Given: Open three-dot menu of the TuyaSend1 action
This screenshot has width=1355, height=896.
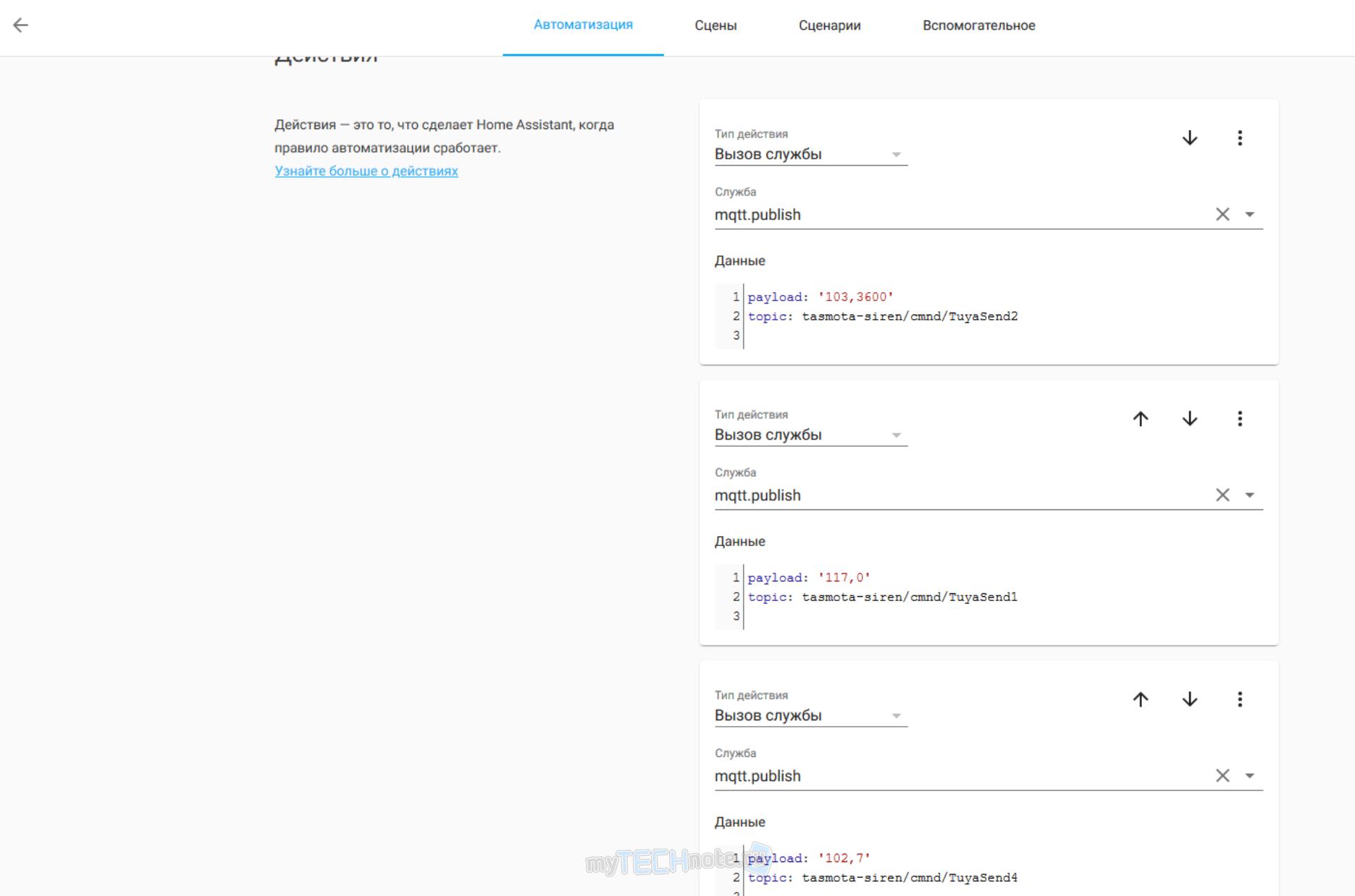Looking at the screenshot, I should (x=1240, y=418).
